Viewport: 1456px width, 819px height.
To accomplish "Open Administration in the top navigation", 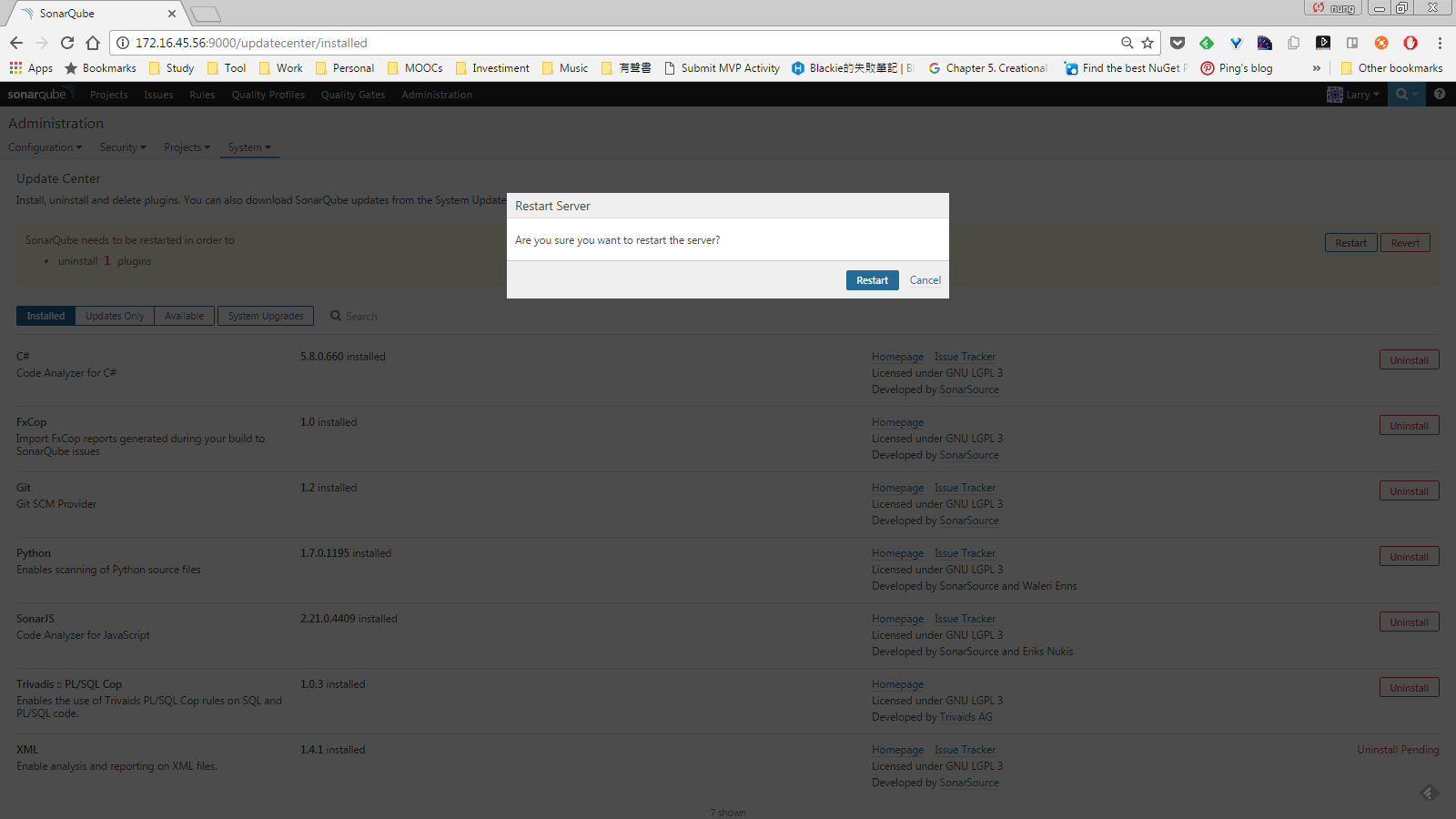I will (437, 95).
